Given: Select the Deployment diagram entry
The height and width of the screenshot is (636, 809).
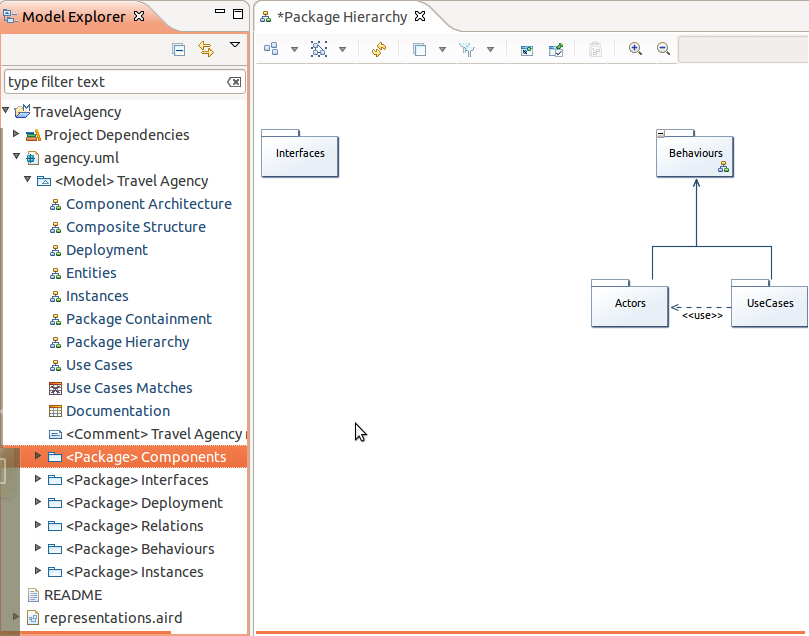Looking at the screenshot, I should click(107, 250).
